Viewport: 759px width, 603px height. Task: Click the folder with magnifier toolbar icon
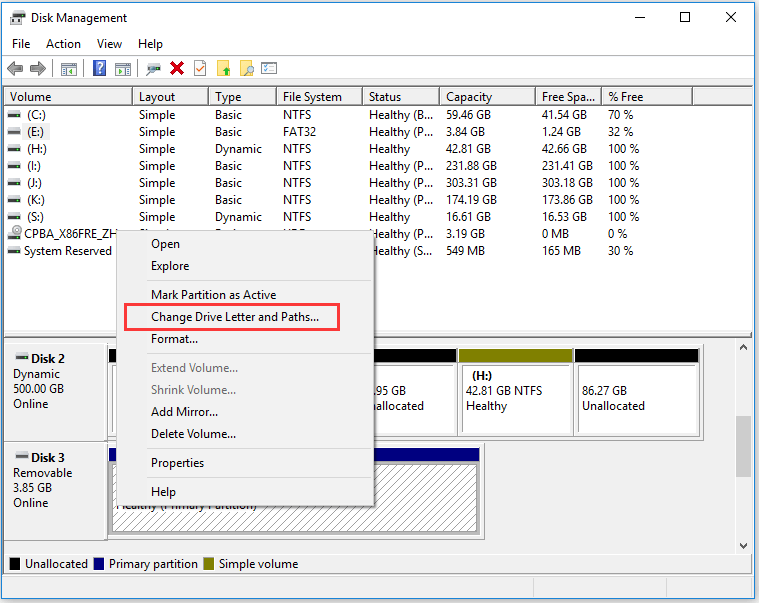[246, 68]
